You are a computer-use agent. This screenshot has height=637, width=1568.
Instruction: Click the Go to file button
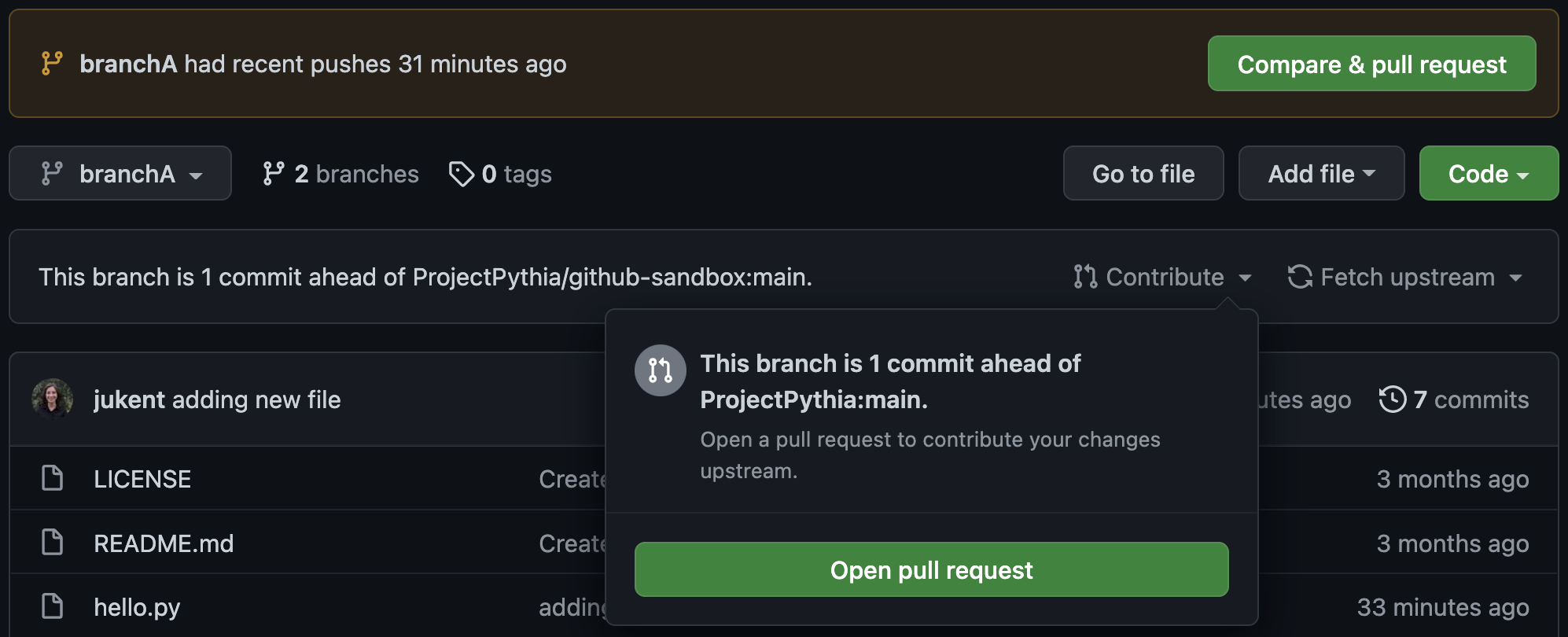(x=1143, y=173)
